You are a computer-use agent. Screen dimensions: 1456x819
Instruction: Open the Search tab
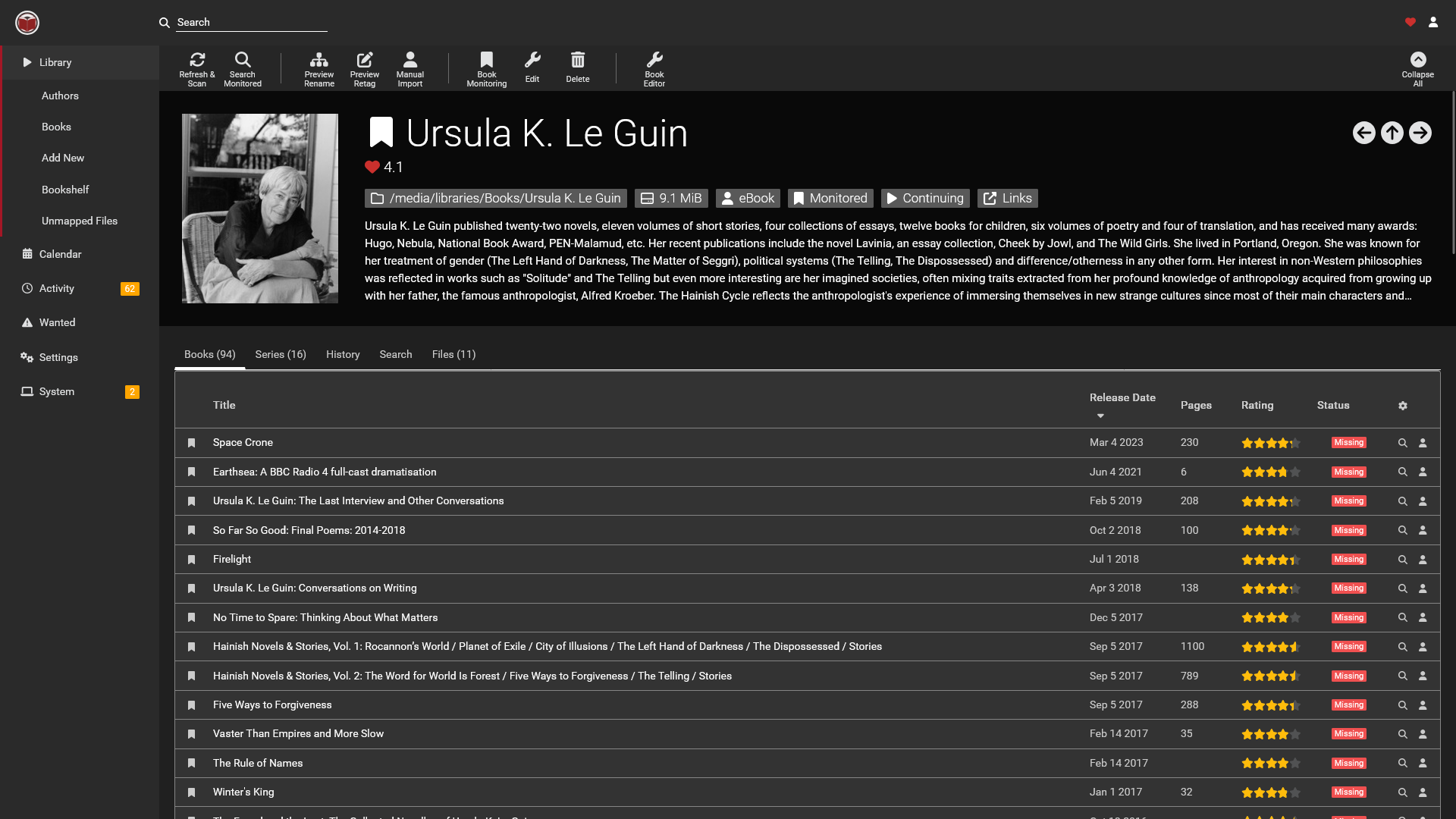pos(396,354)
